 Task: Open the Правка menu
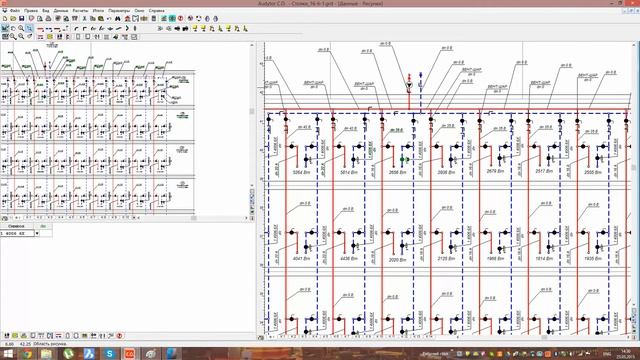pyautogui.click(x=31, y=11)
